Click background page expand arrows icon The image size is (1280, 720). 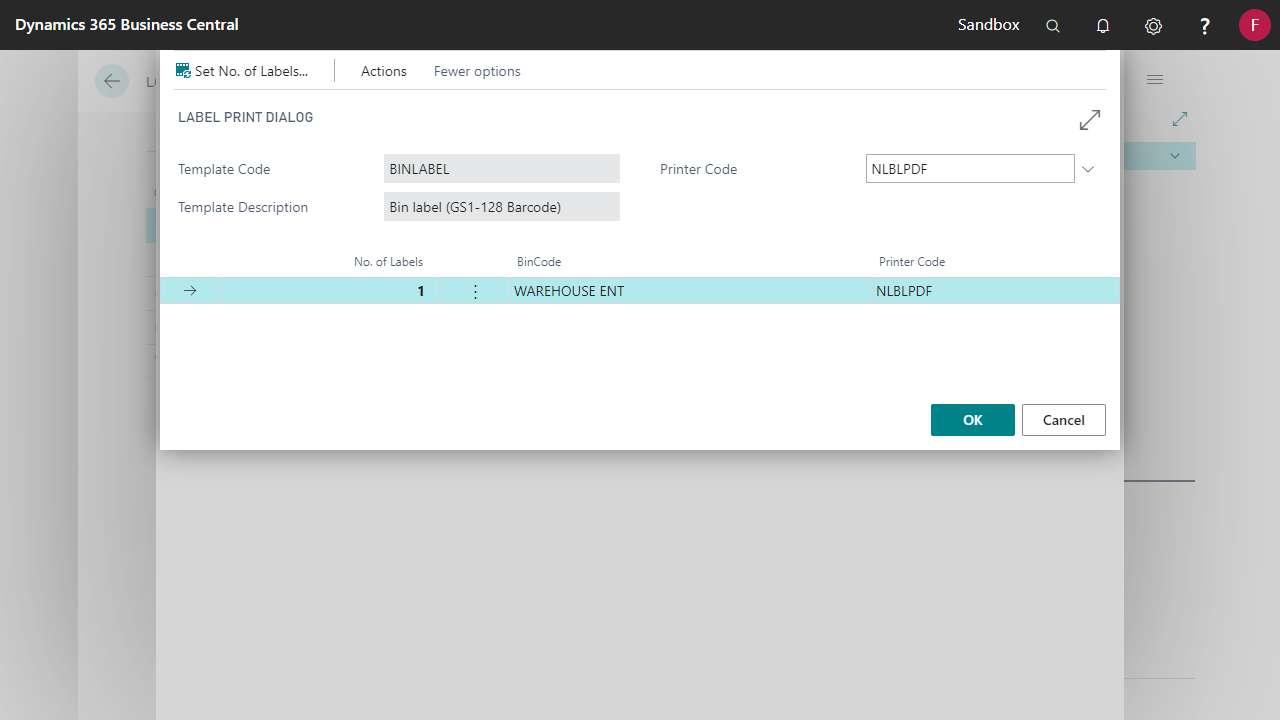[x=1180, y=119]
